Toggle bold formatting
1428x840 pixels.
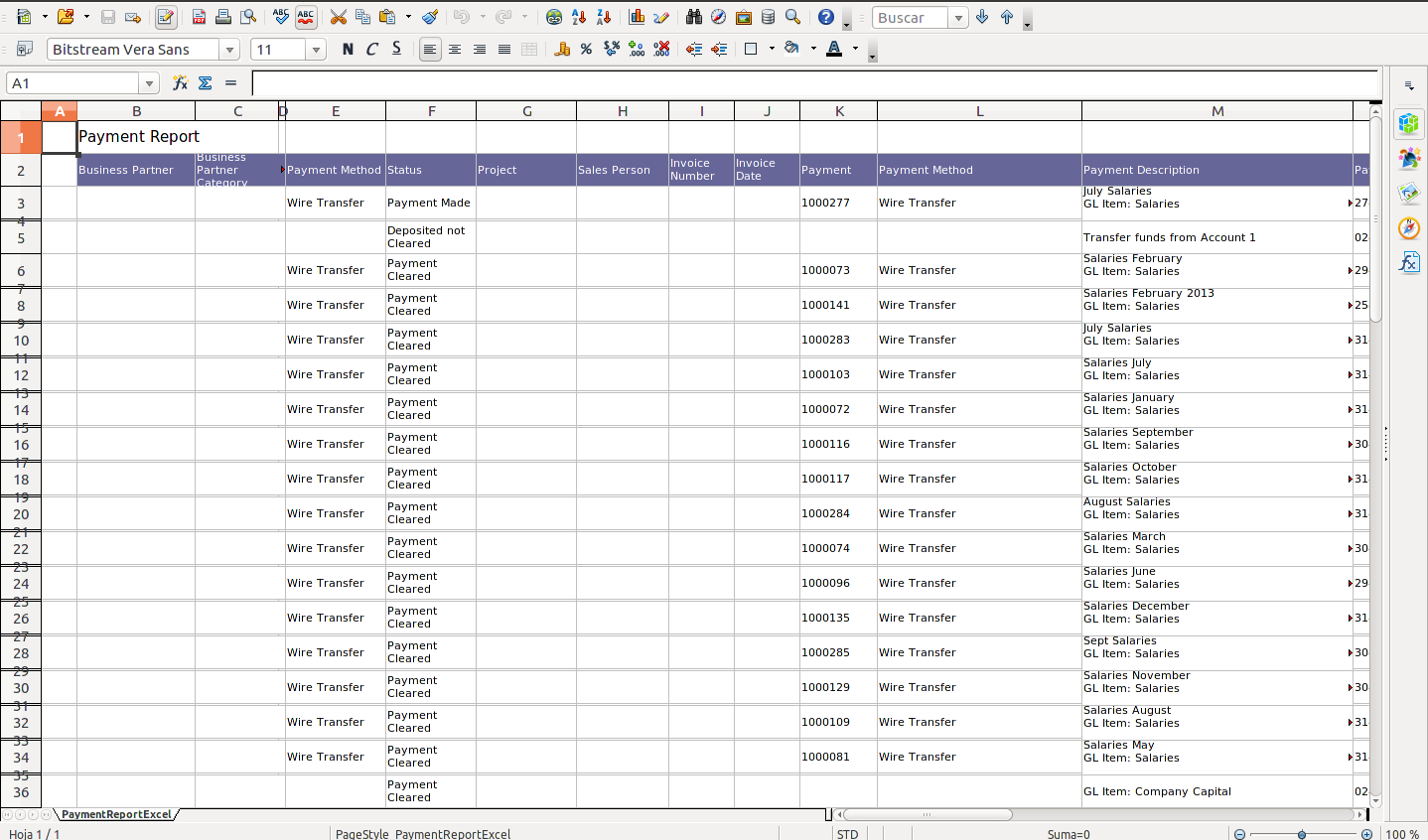pyautogui.click(x=348, y=50)
